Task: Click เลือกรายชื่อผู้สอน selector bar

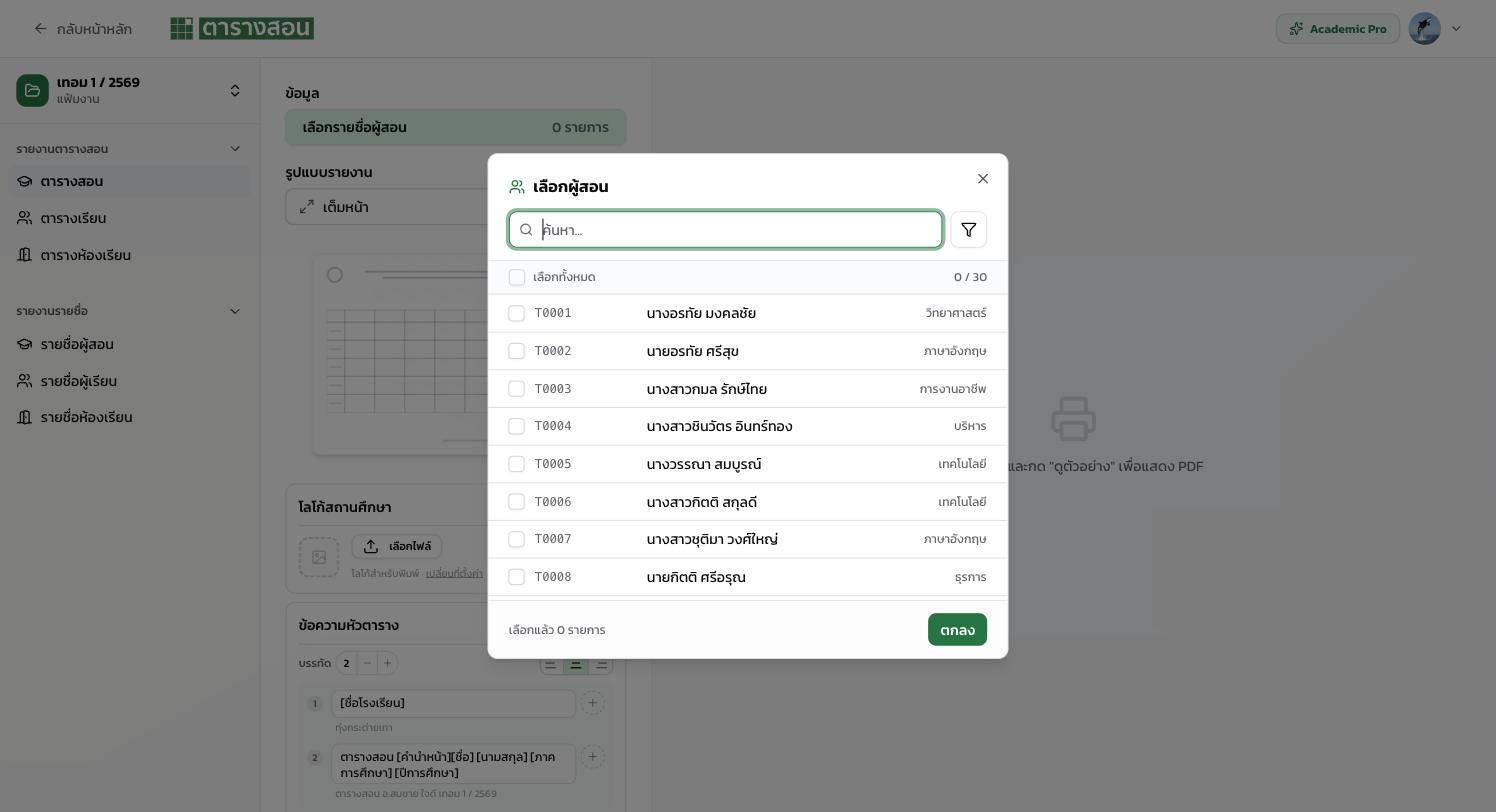Action: pyautogui.click(x=456, y=127)
